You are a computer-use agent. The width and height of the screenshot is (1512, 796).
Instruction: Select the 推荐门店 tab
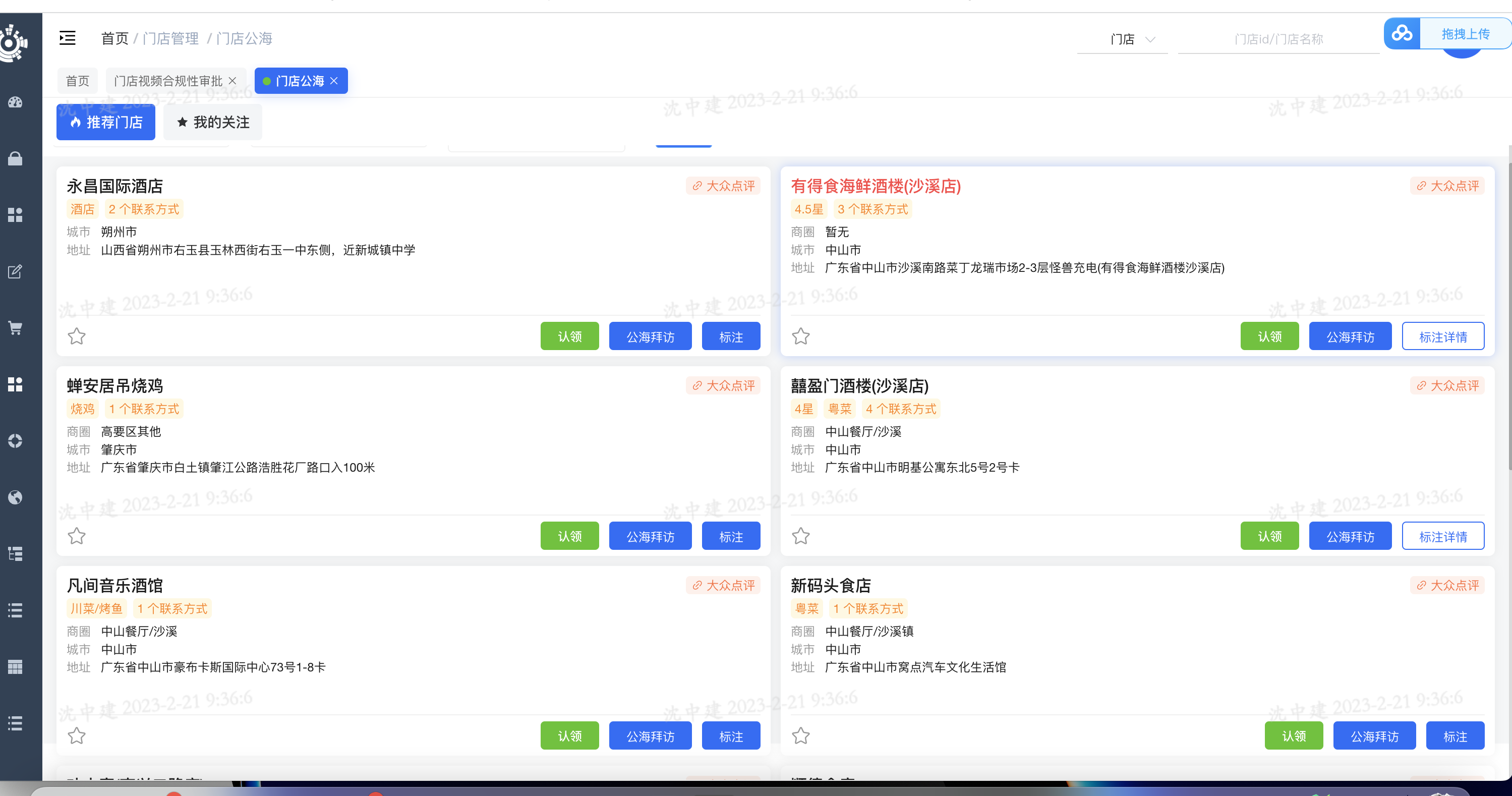(x=105, y=122)
